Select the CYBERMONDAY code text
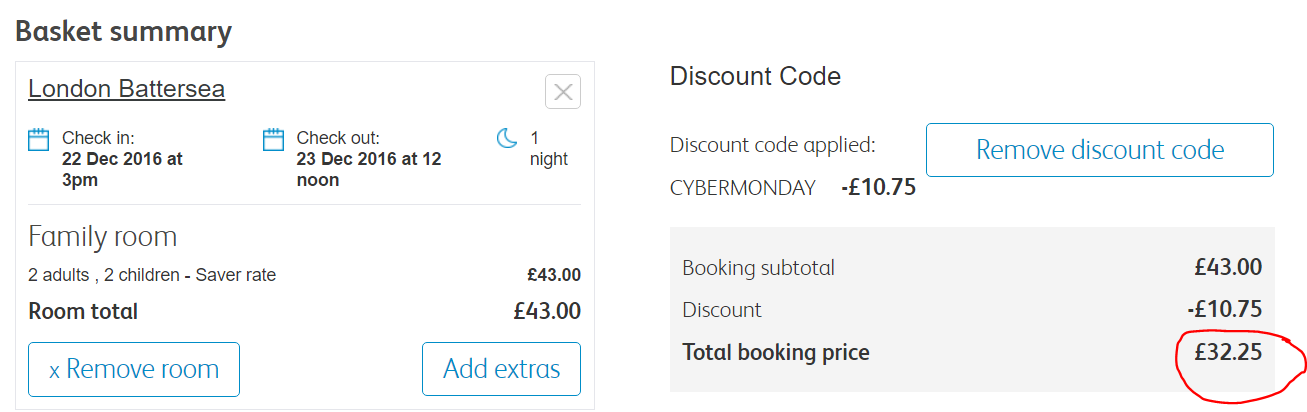 pos(743,188)
